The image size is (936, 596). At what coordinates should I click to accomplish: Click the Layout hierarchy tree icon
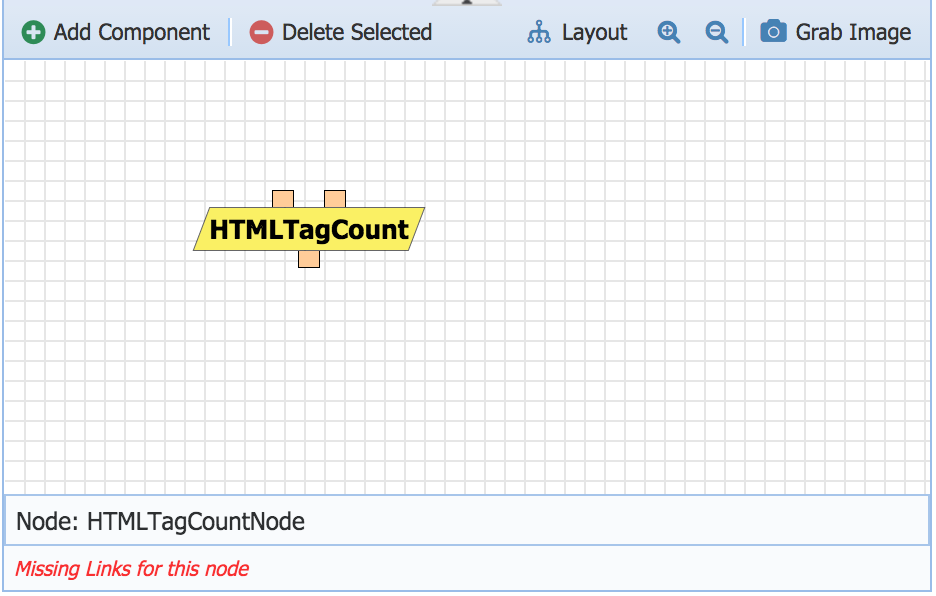(539, 33)
